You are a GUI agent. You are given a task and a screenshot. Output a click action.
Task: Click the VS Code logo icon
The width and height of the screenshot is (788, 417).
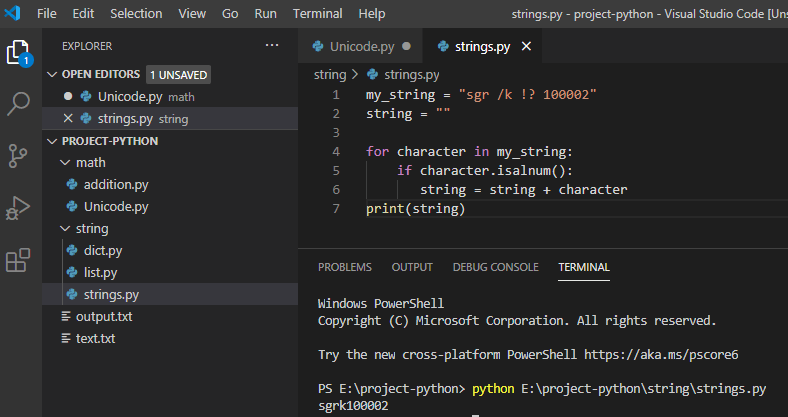(x=12, y=13)
